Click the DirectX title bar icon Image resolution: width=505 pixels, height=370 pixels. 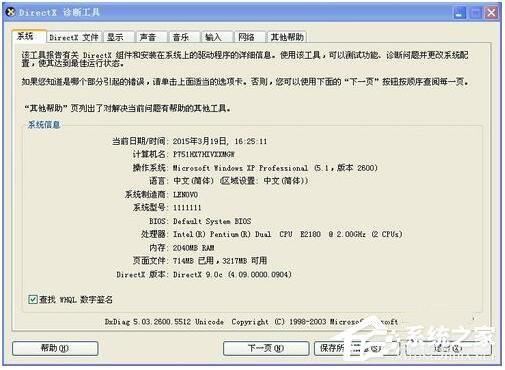click(x=11, y=12)
